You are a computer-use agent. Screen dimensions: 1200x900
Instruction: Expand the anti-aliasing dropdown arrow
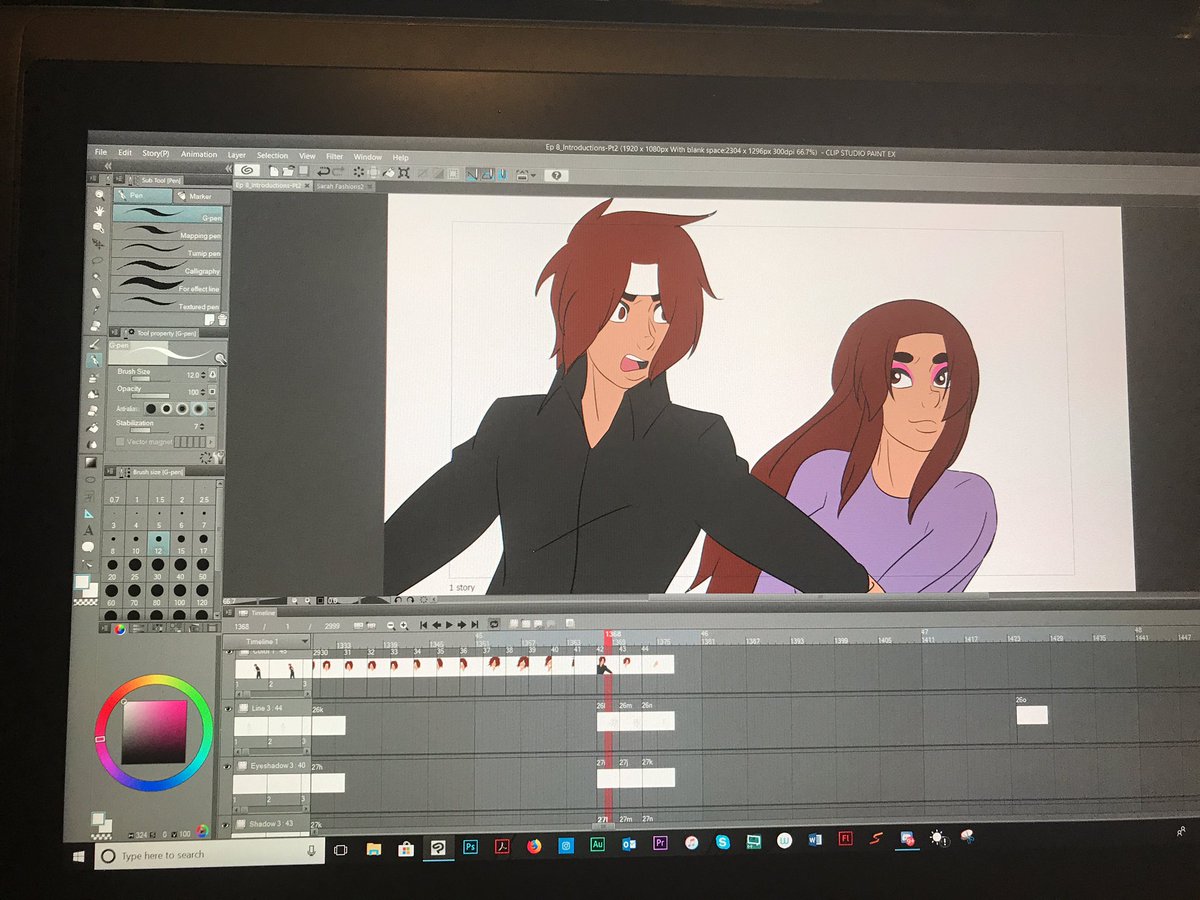point(212,410)
